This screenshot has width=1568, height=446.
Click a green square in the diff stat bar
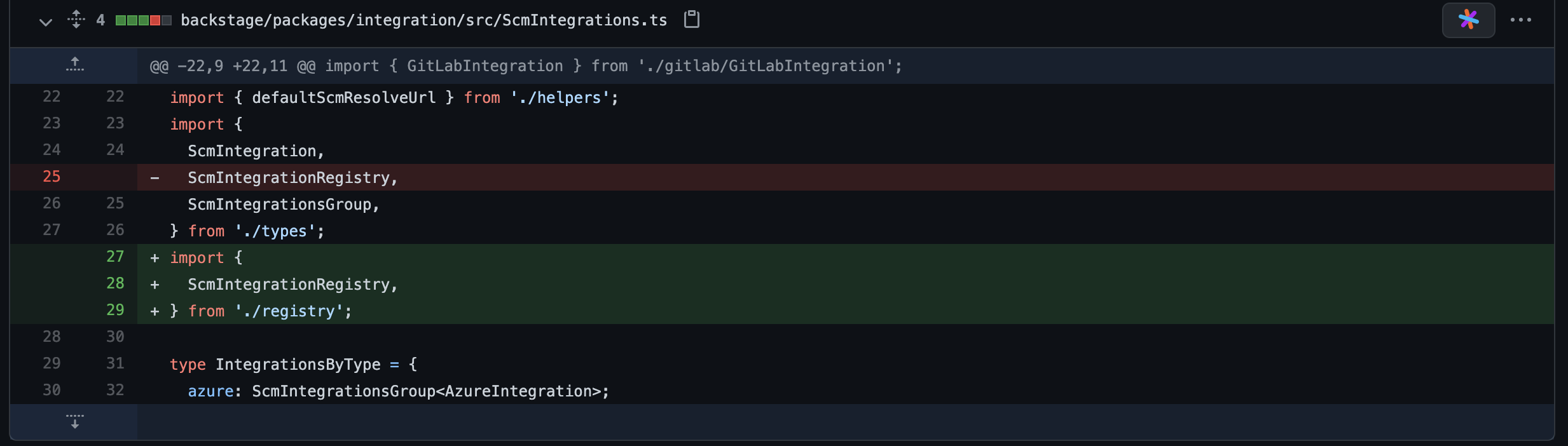click(121, 20)
